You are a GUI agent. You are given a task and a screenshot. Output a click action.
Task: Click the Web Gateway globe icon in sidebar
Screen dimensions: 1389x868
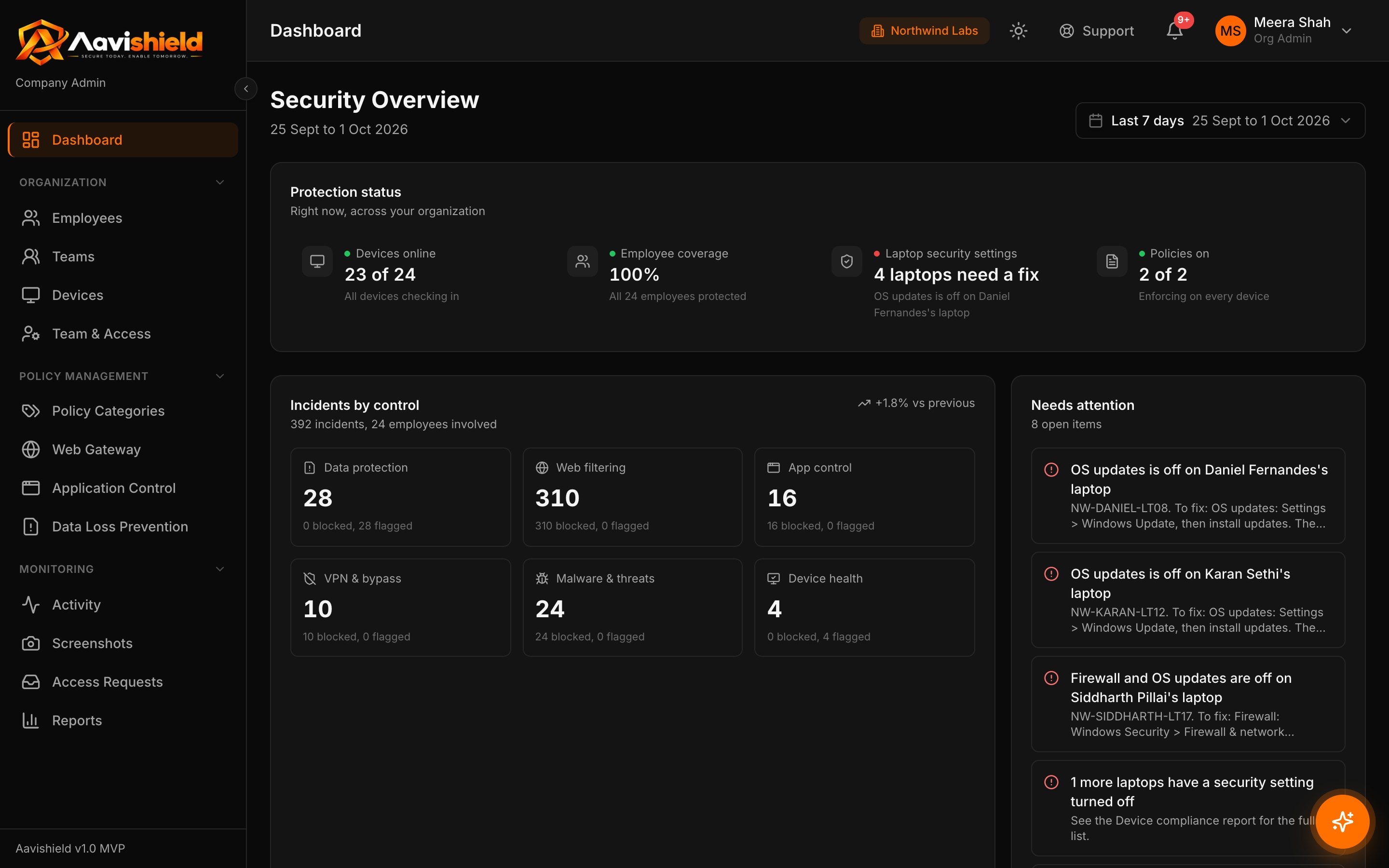[30, 449]
